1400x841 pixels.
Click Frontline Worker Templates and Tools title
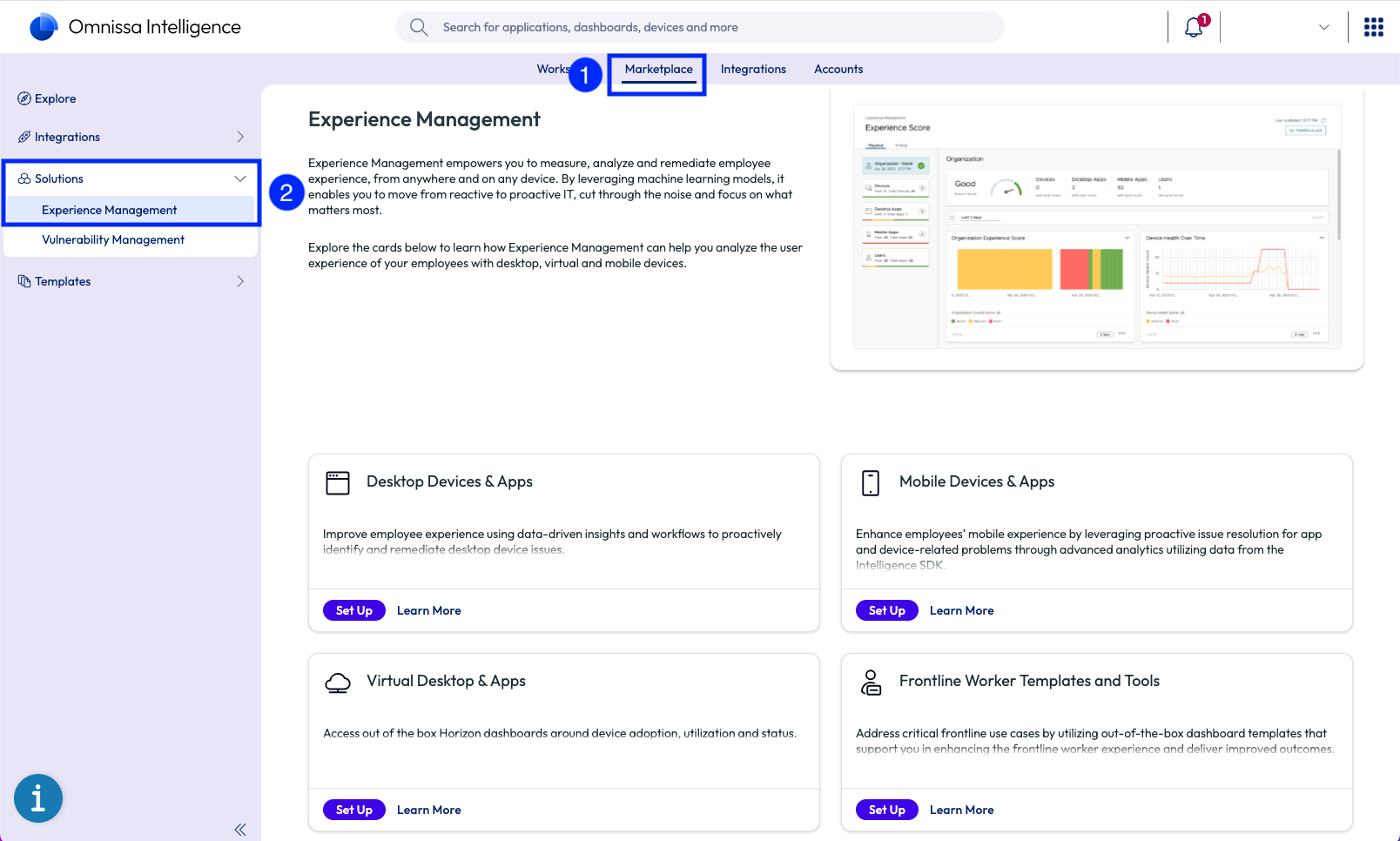pos(1029,681)
